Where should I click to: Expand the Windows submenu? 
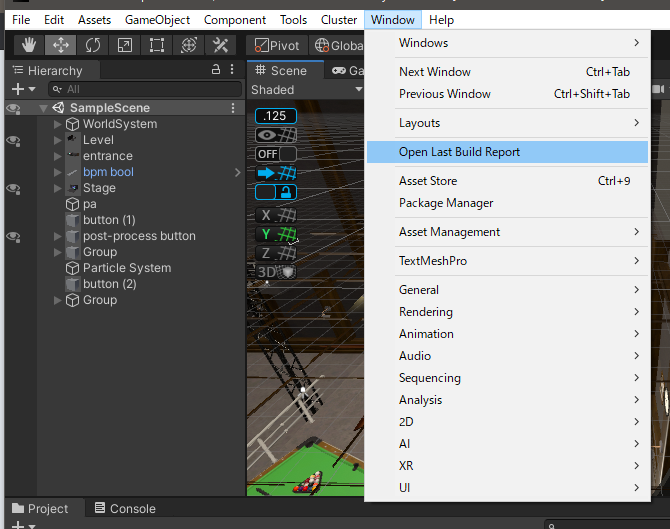(x=507, y=43)
